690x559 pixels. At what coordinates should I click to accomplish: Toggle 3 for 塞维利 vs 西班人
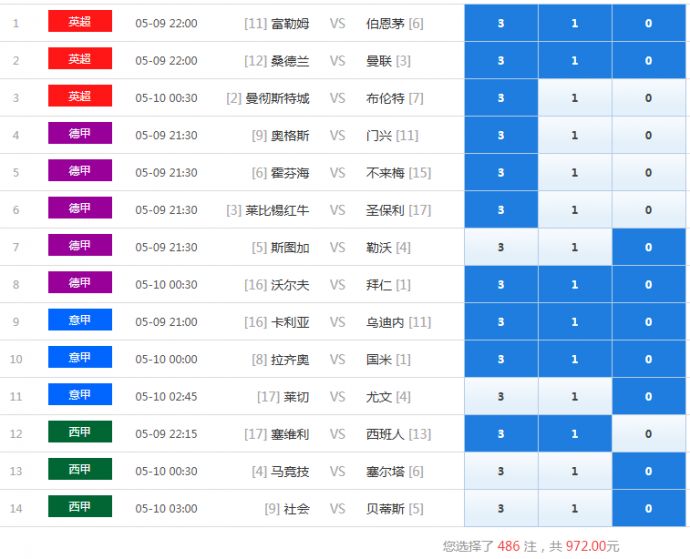click(x=501, y=434)
